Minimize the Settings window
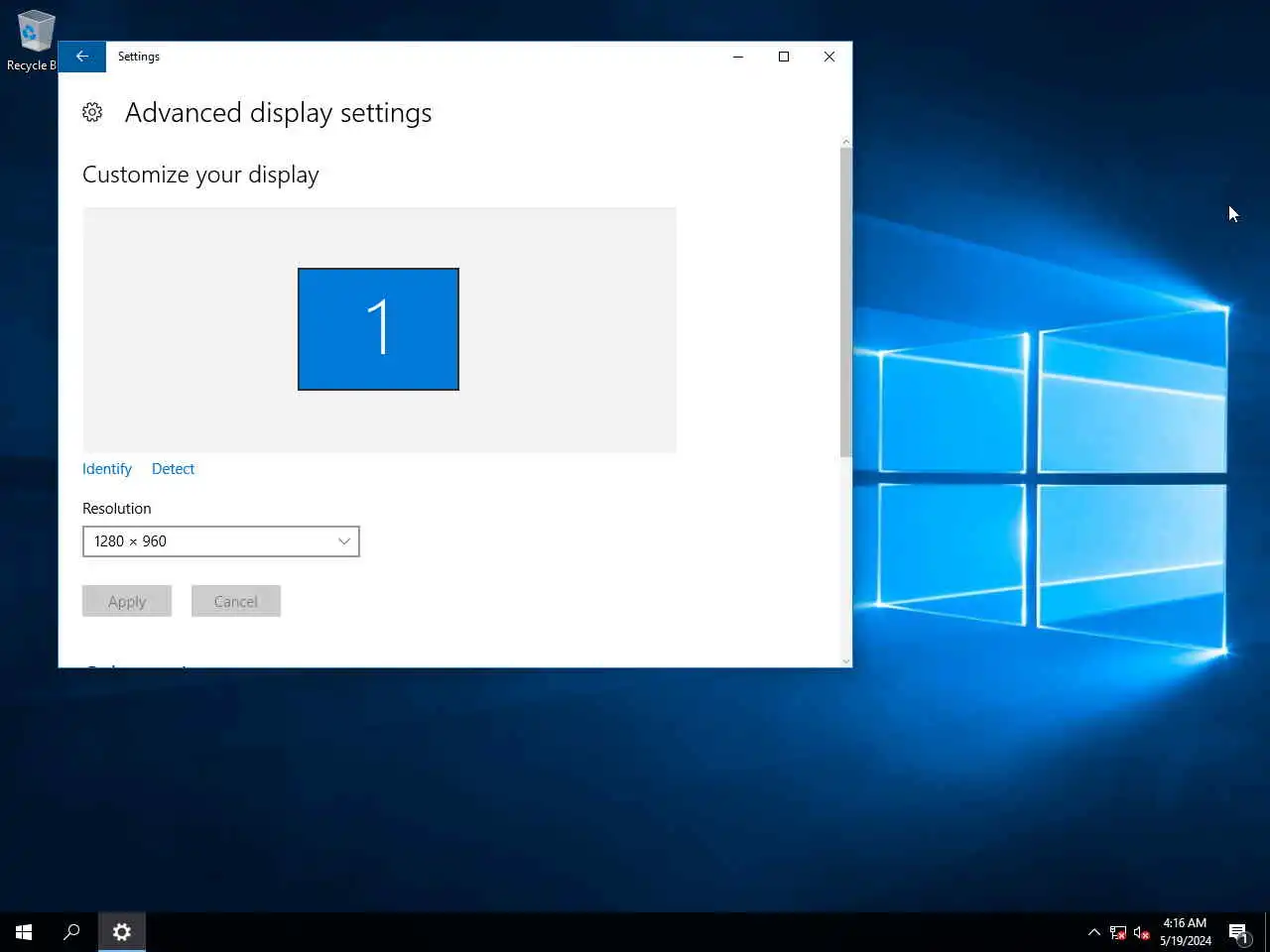Viewport: 1270px width, 952px height. (x=738, y=57)
